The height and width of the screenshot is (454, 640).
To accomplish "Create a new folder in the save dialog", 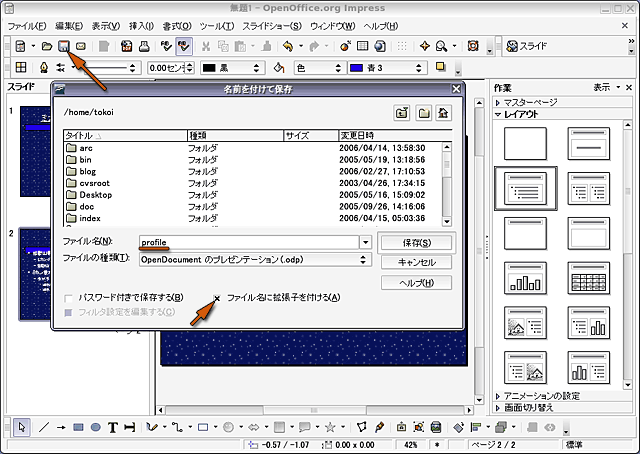I will tap(423, 113).
